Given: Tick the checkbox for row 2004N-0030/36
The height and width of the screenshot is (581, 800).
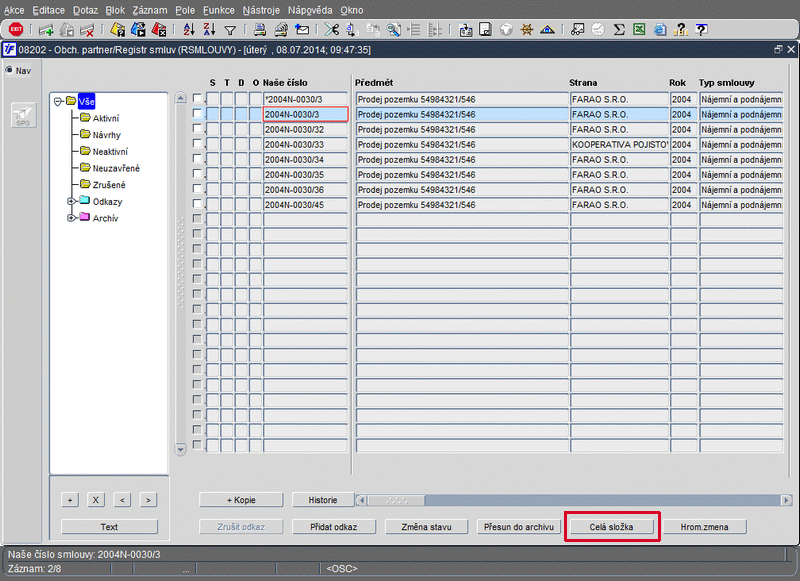Looking at the screenshot, I should [x=197, y=188].
